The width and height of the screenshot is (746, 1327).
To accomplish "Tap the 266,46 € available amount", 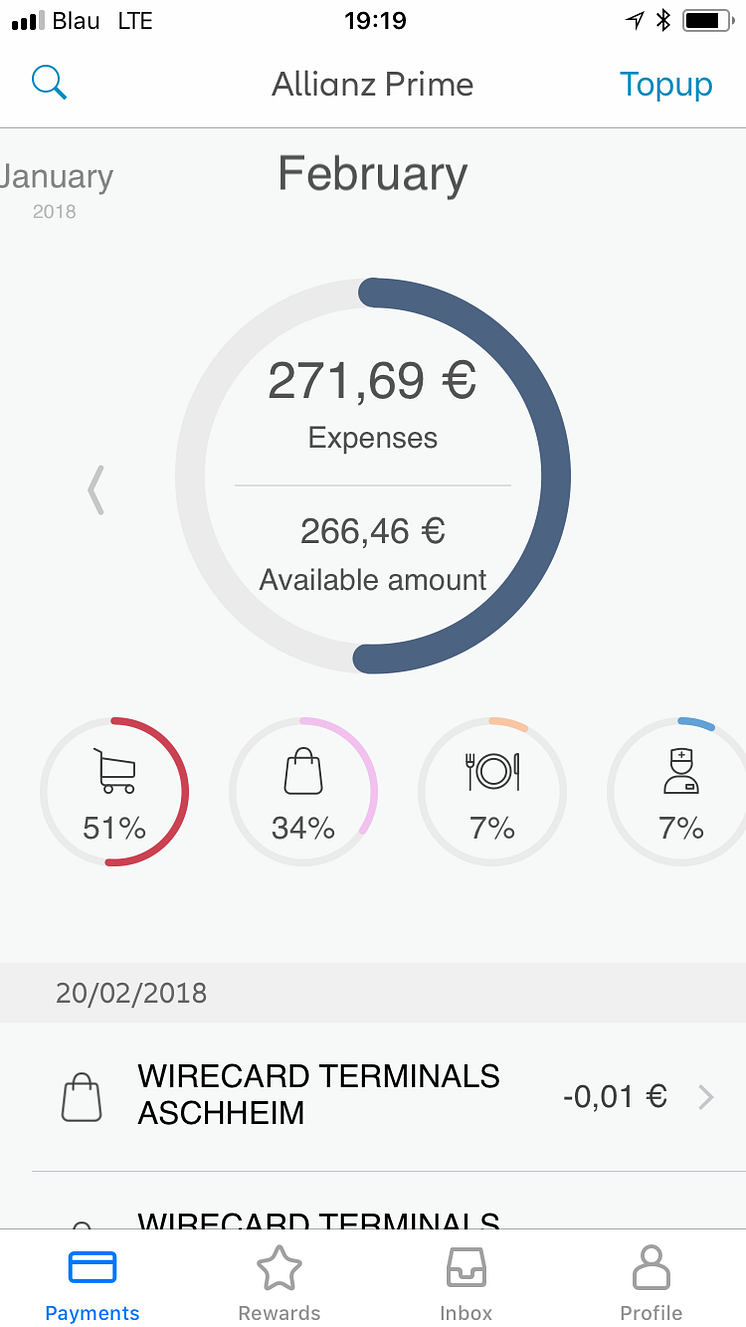I will (372, 531).
